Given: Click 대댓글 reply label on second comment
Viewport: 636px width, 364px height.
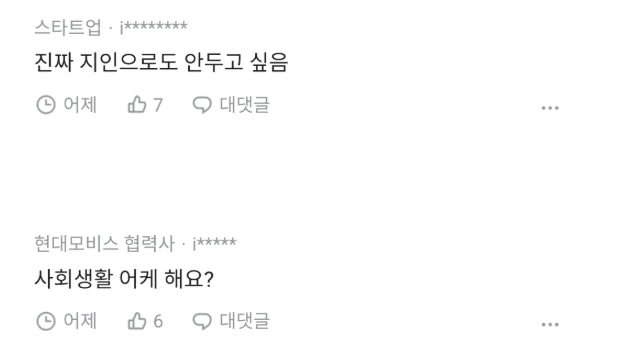Looking at the screenshot, I should [245, 321].
